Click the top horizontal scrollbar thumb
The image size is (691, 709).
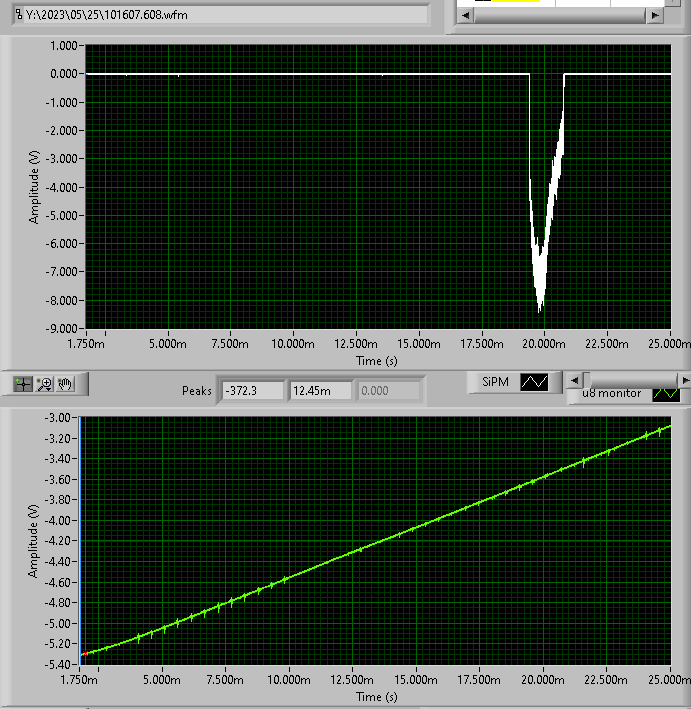pyautogui.click(x=560, y=15)
